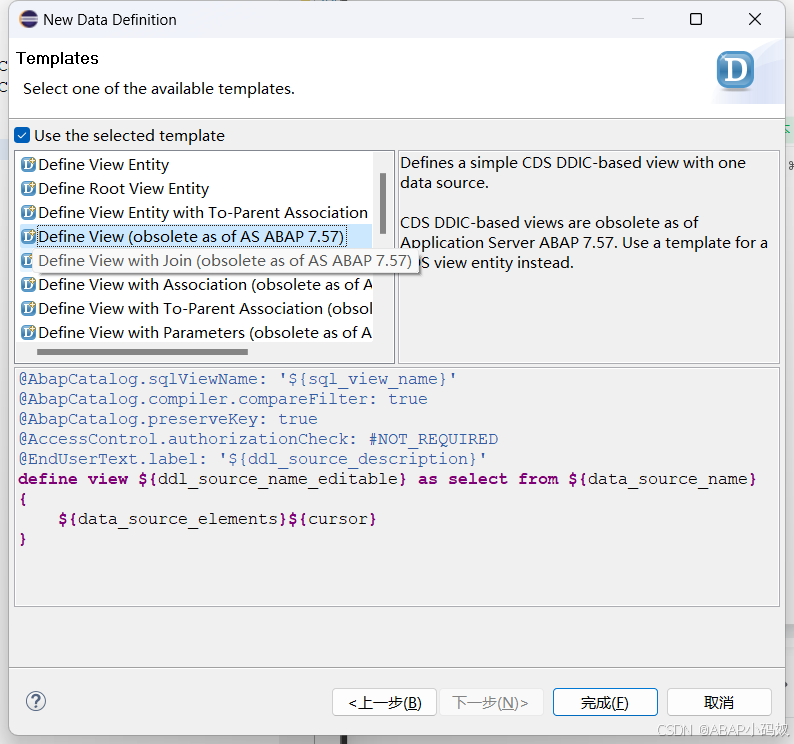Close the New Data Definition dialog
The height and width of the screenshot is (744, 794).
(x=755, y=19)
